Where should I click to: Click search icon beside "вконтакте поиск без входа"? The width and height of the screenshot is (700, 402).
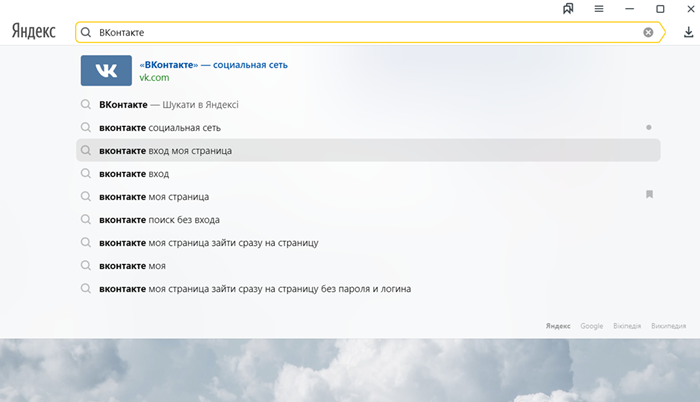[86, 219]
